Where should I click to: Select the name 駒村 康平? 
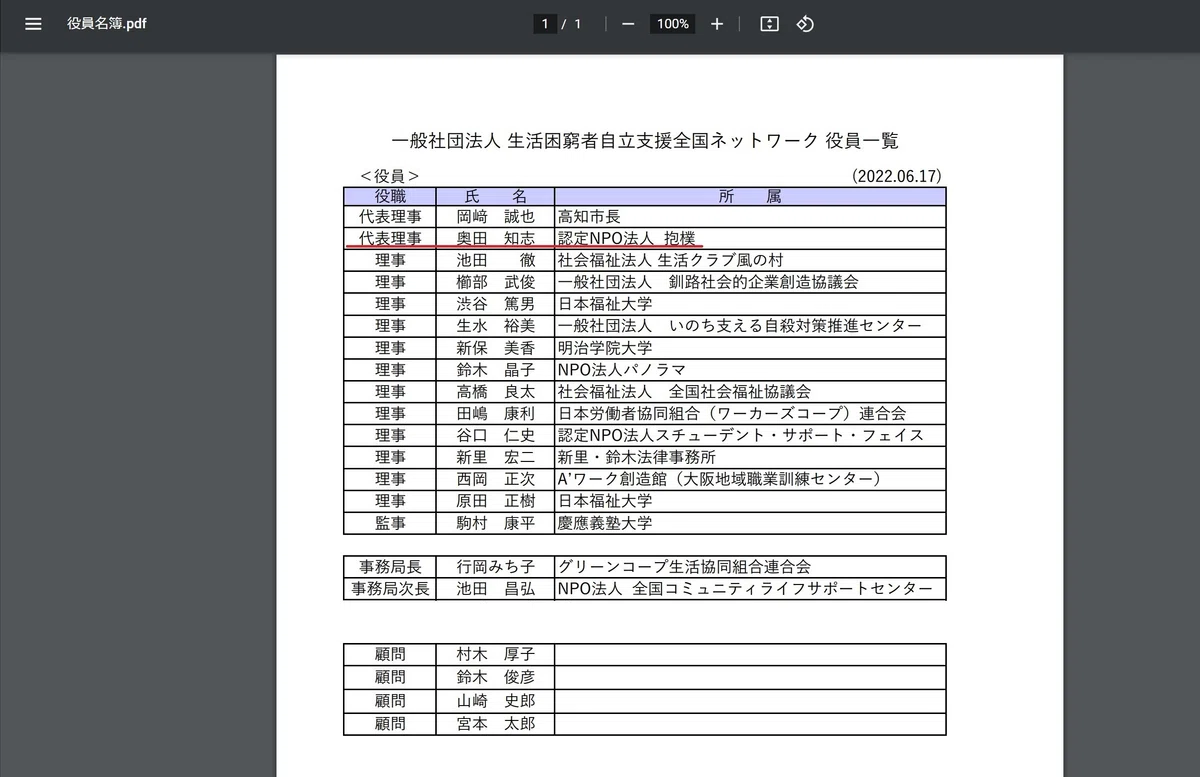coord(495,524)
